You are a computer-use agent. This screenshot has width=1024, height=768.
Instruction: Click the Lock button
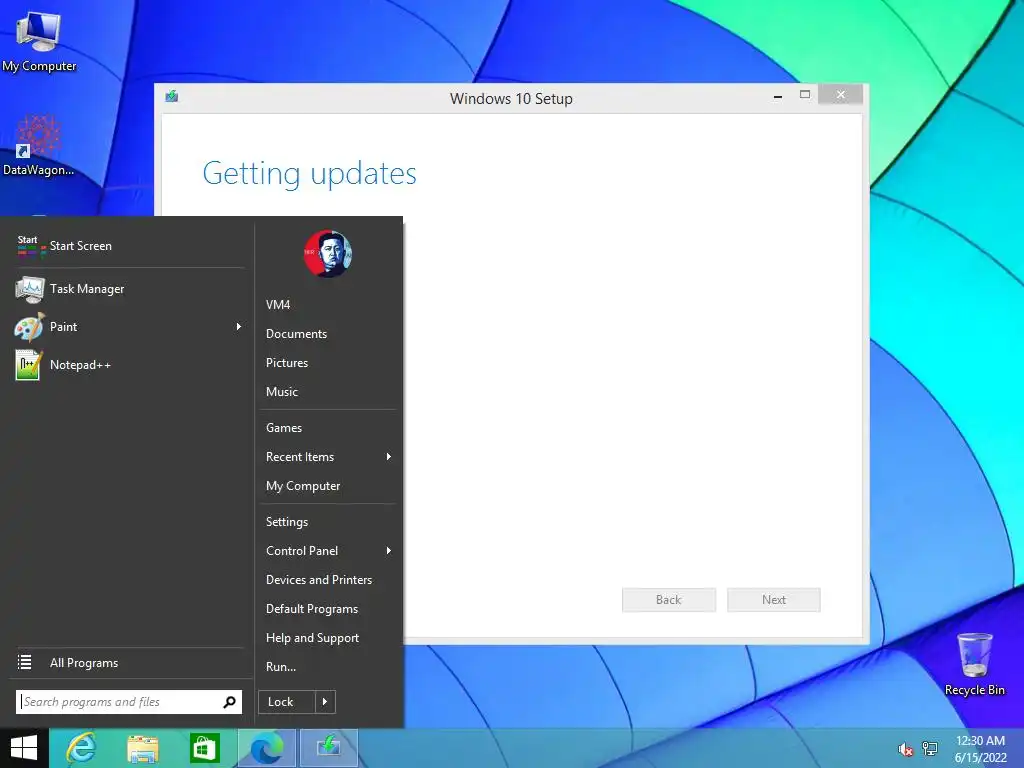287,701
